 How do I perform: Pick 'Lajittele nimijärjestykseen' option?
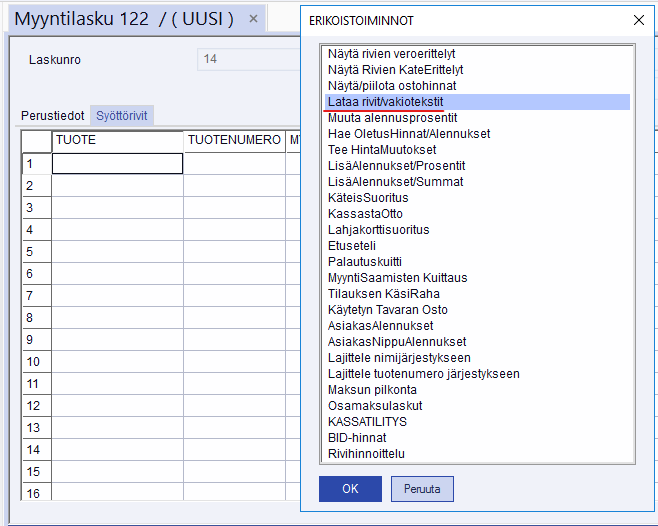point(399,358)
